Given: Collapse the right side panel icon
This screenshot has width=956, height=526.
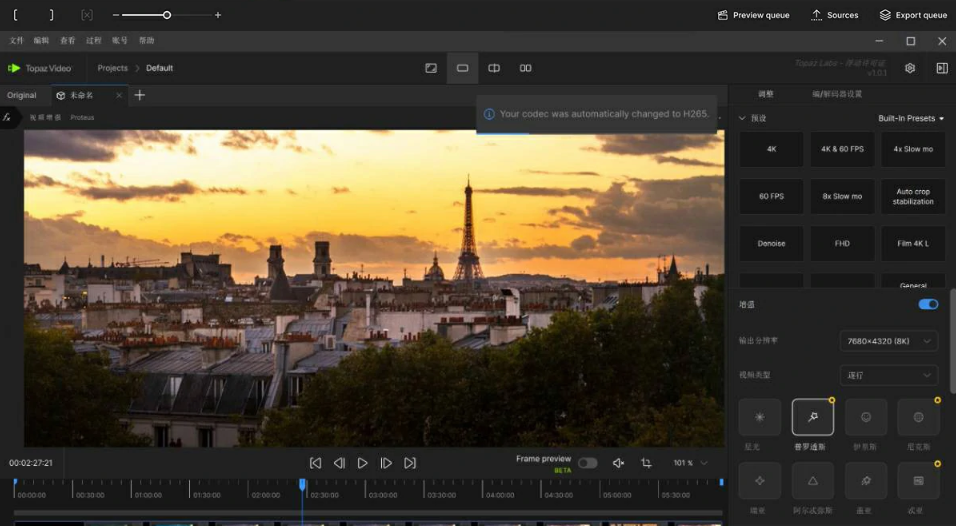Looking at the screenshot, I should tap(941, 68).
